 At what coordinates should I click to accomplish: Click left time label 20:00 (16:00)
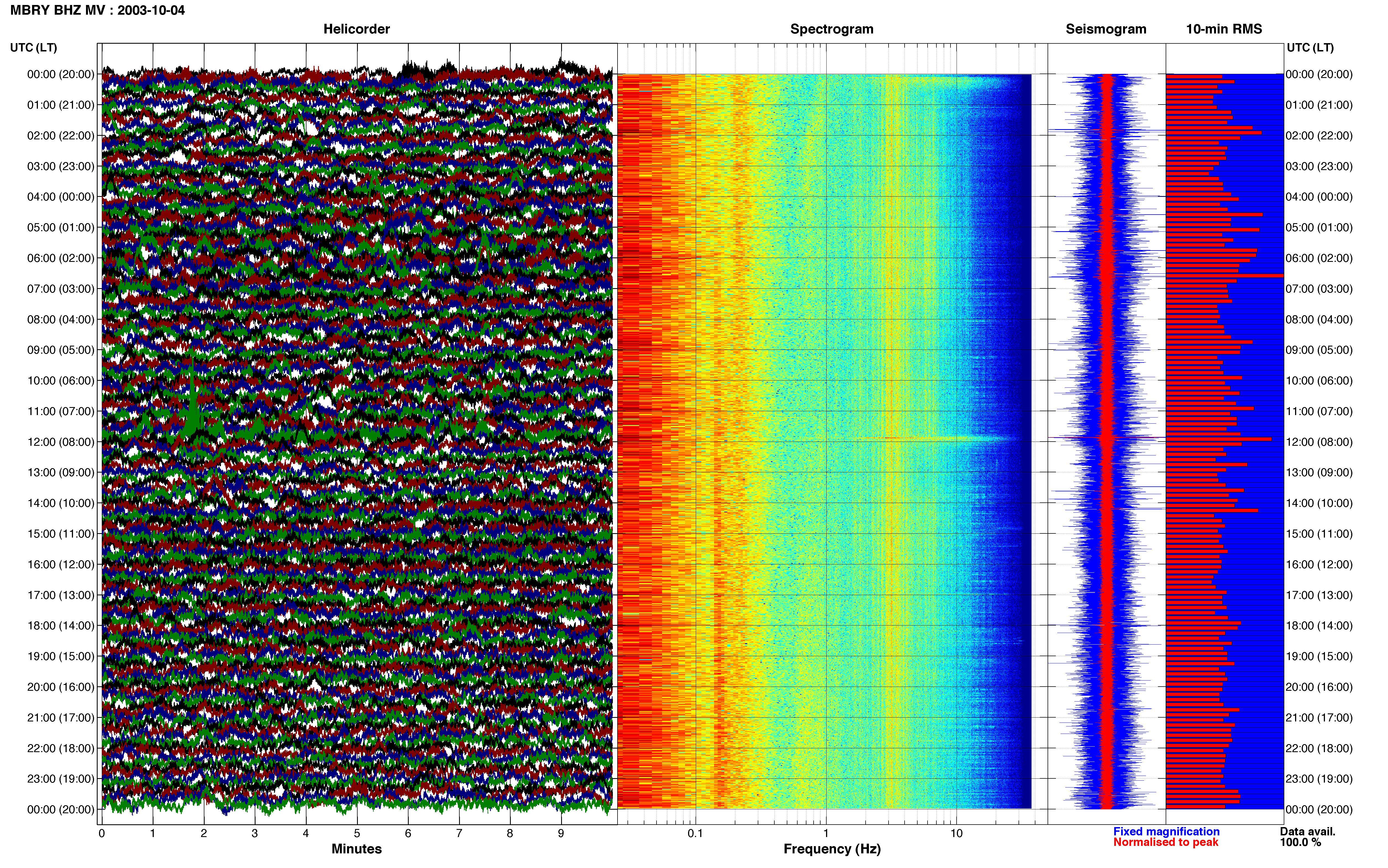coord(61,687)
